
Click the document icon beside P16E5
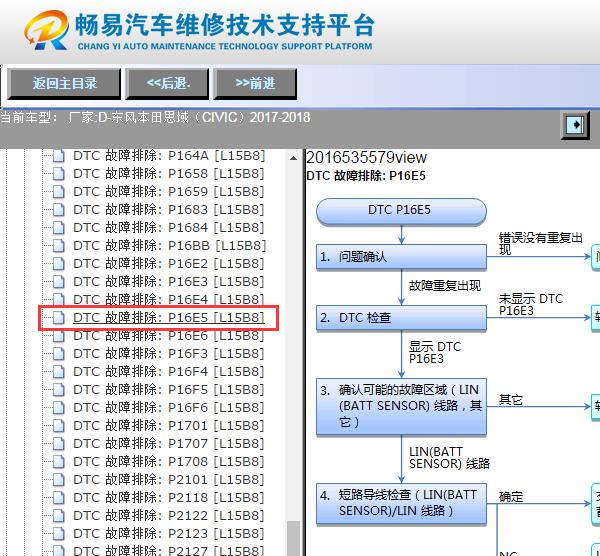tap(59, 318)
